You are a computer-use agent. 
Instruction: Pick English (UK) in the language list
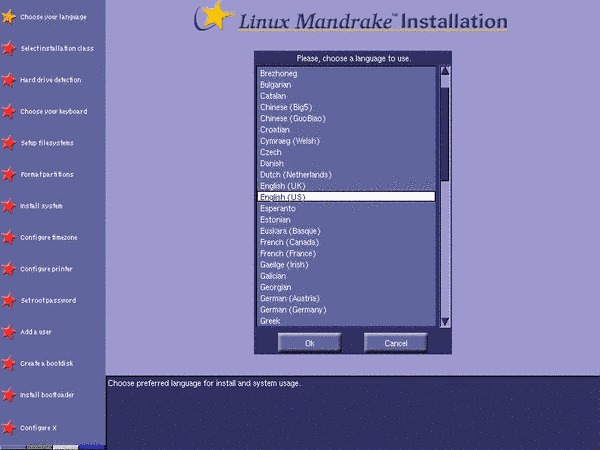click(x=282, y=186)
